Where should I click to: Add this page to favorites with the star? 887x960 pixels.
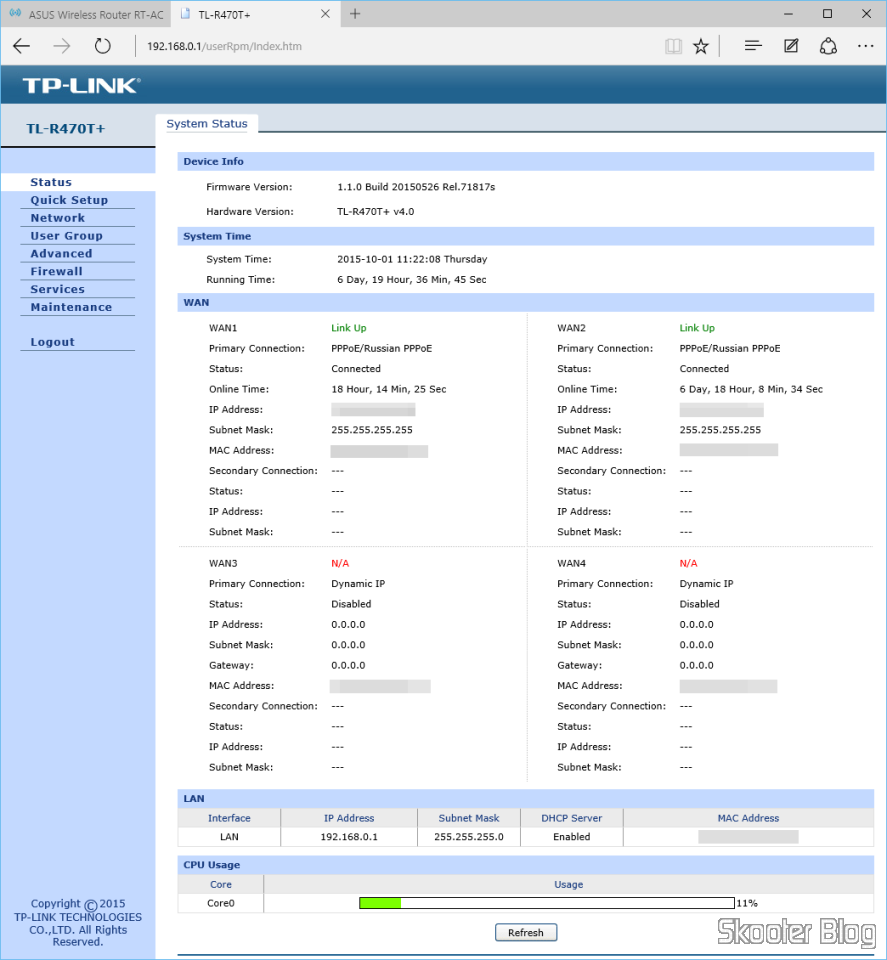click(x=701, y=46)
